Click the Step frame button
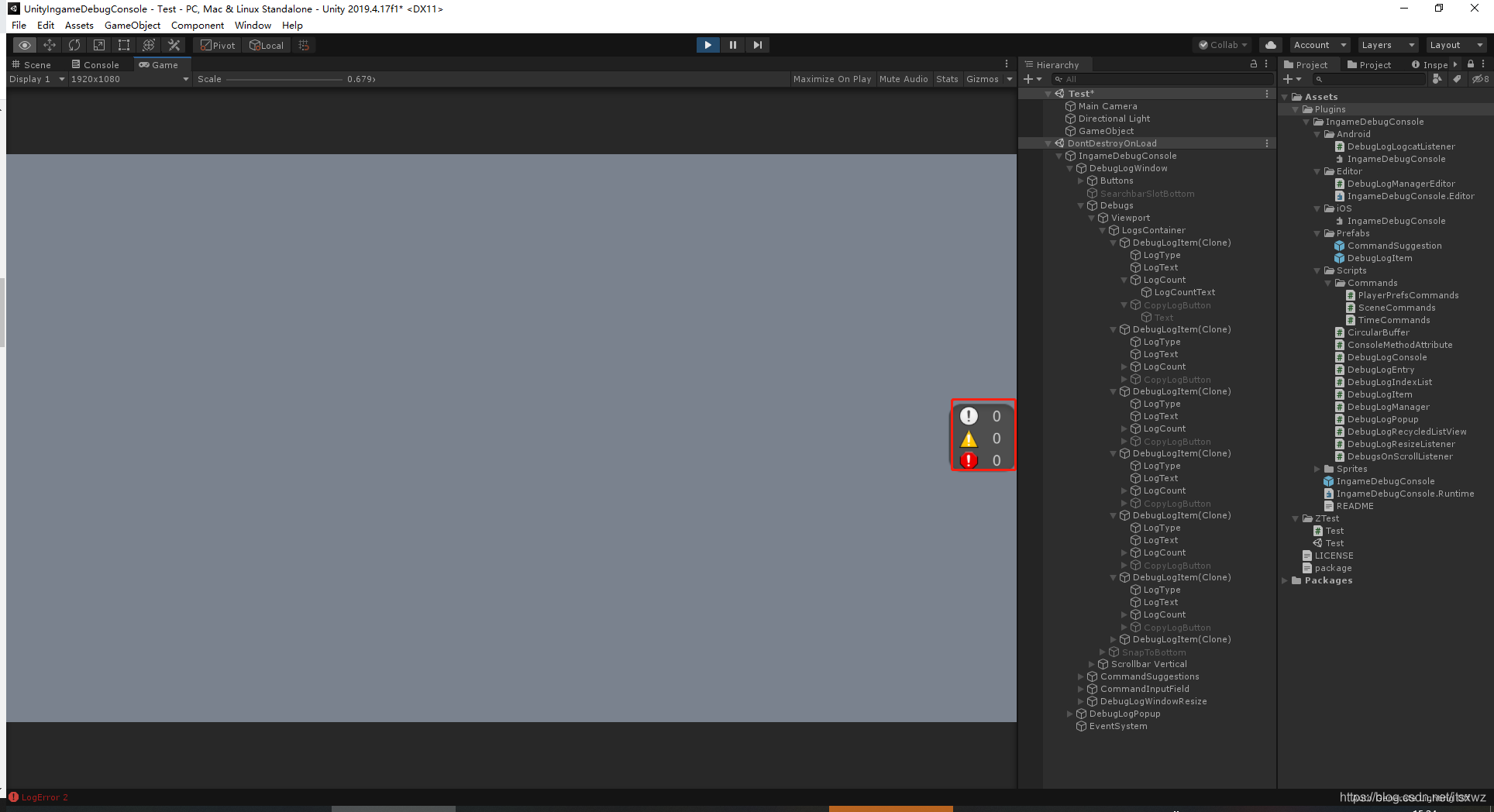The width and height of the screenshot is (1494, 812). point(757,45)
